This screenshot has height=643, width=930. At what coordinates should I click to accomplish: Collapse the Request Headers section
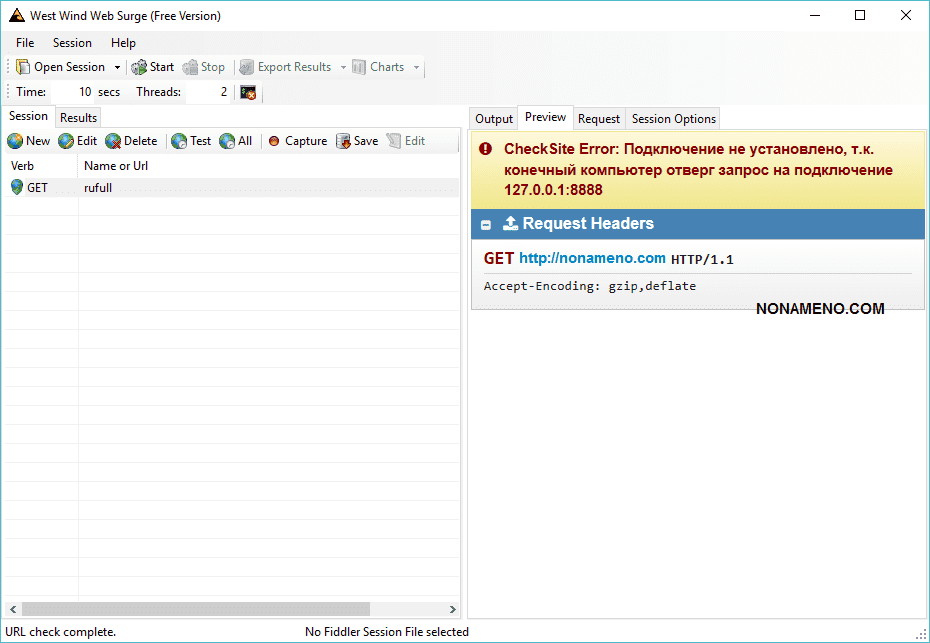pos(486,225)
